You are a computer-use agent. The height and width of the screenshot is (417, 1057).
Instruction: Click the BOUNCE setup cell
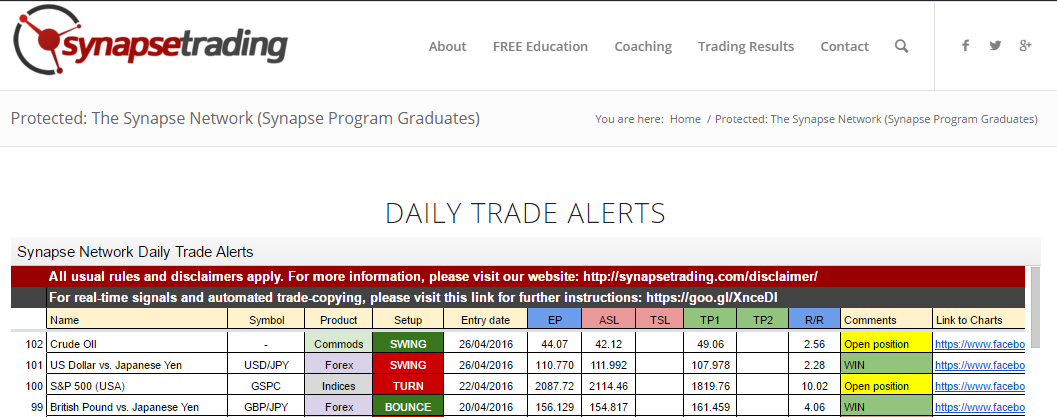tap(409, 408)
